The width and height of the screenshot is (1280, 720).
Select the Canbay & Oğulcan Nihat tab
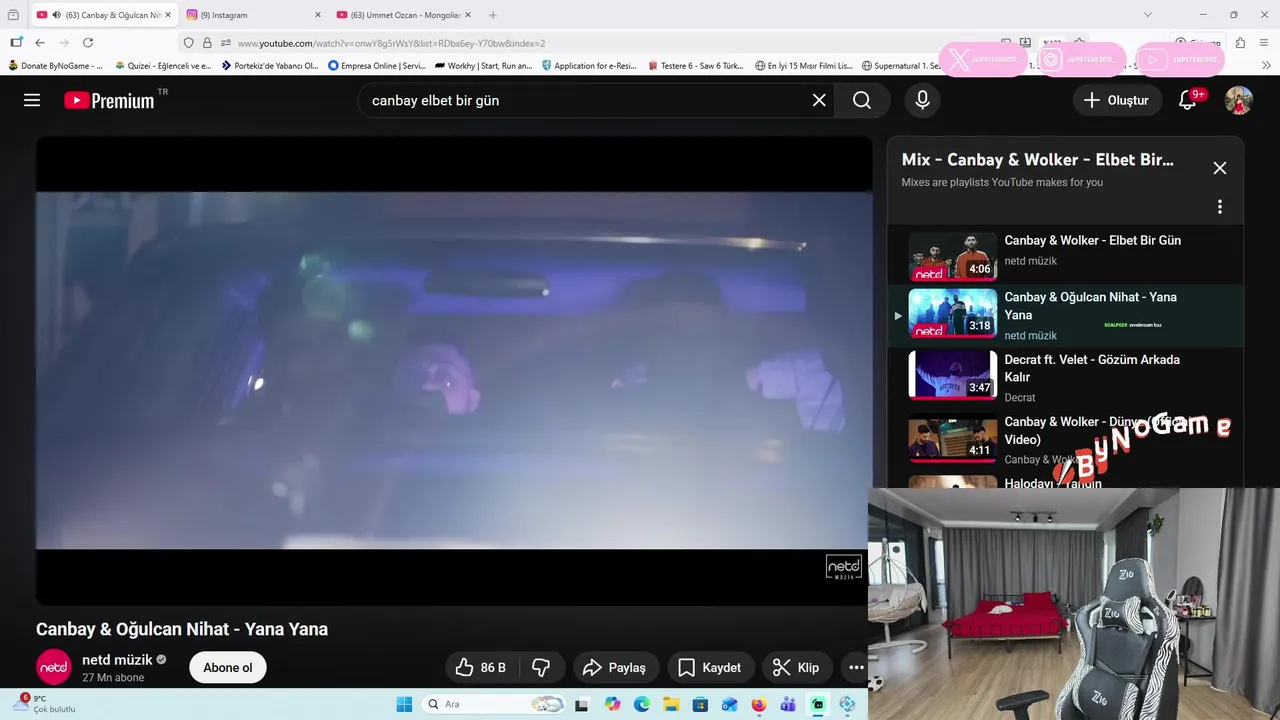pyautogui.click(x=105, y=15)
